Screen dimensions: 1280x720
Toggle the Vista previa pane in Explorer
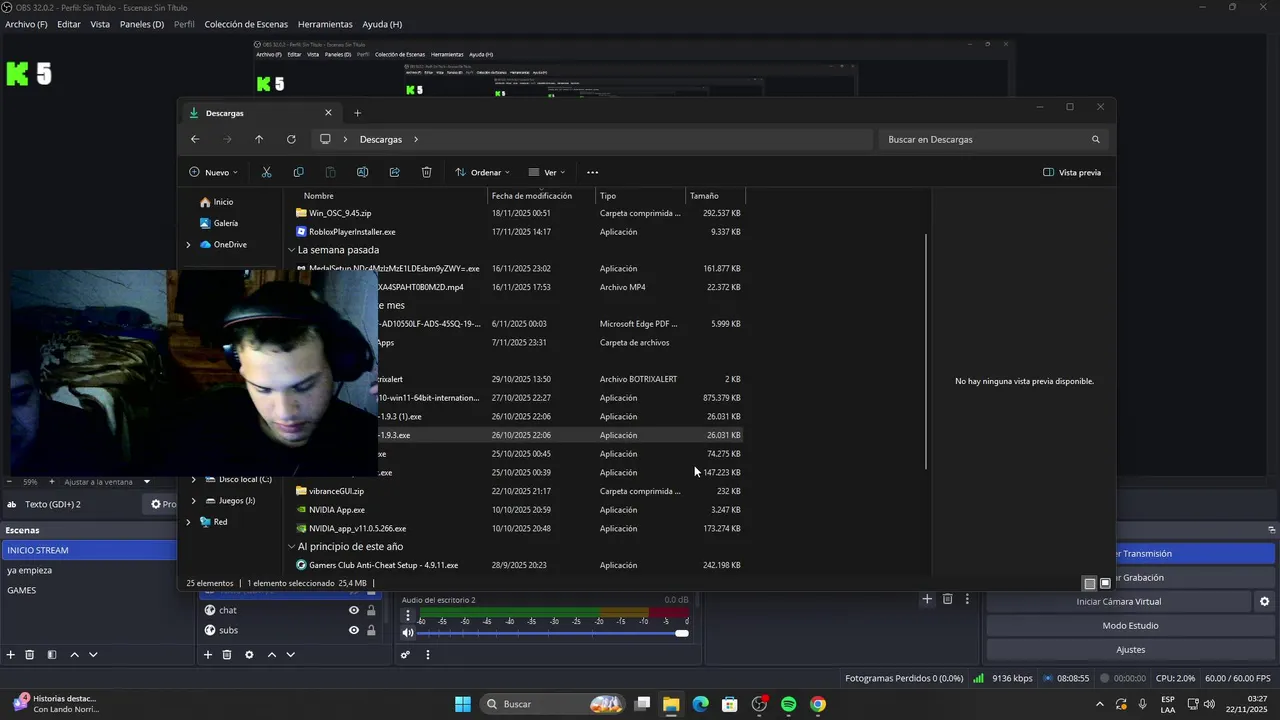click(x=1072, y=172)
